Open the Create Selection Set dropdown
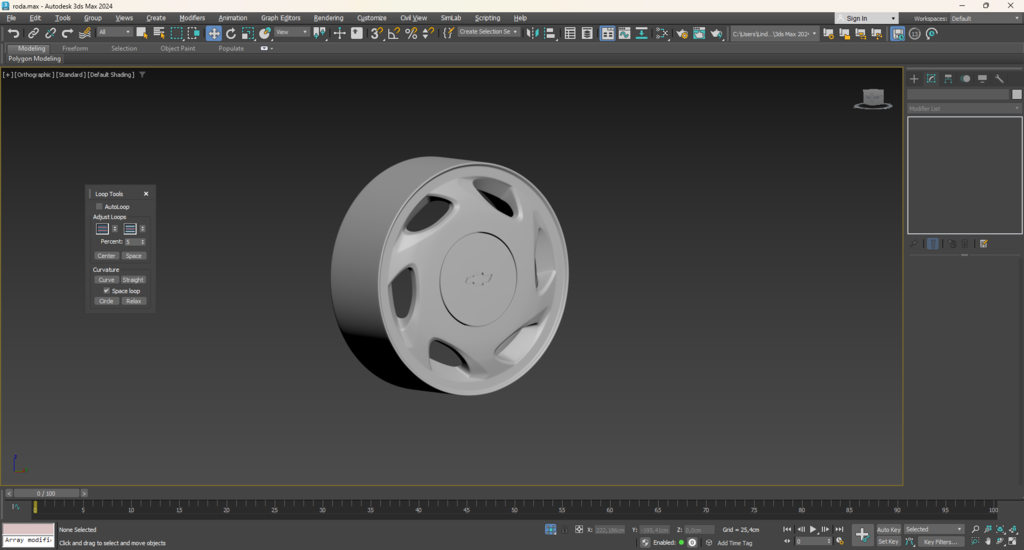Screen dimensions: 1024x550 488,32
